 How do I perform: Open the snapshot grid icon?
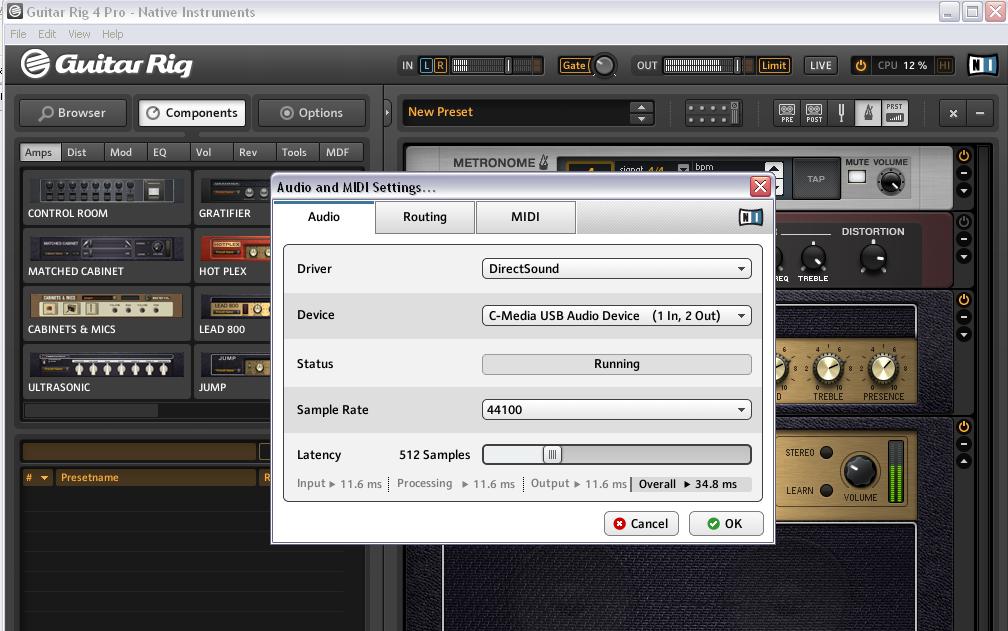(712, 113)
